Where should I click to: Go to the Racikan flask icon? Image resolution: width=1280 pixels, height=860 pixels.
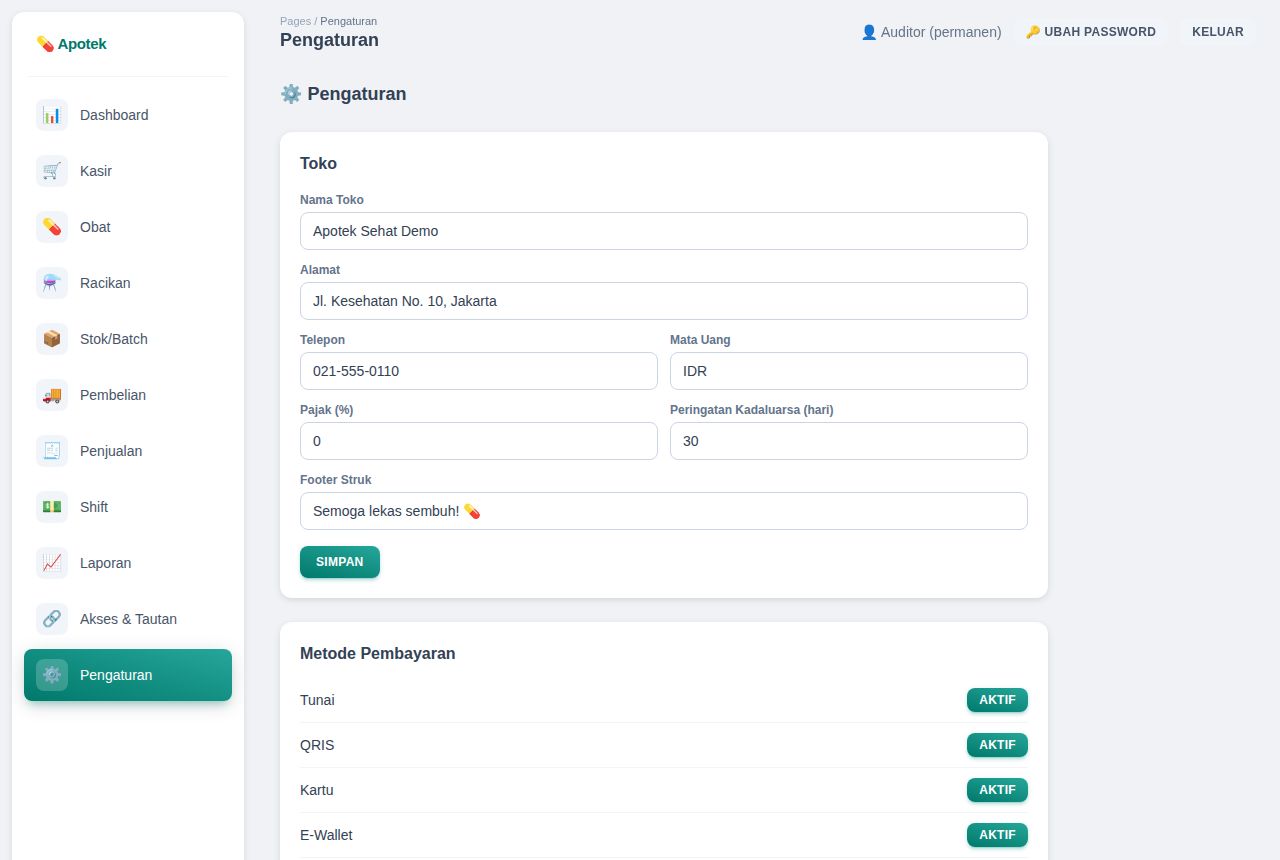[x=52, y=283]
